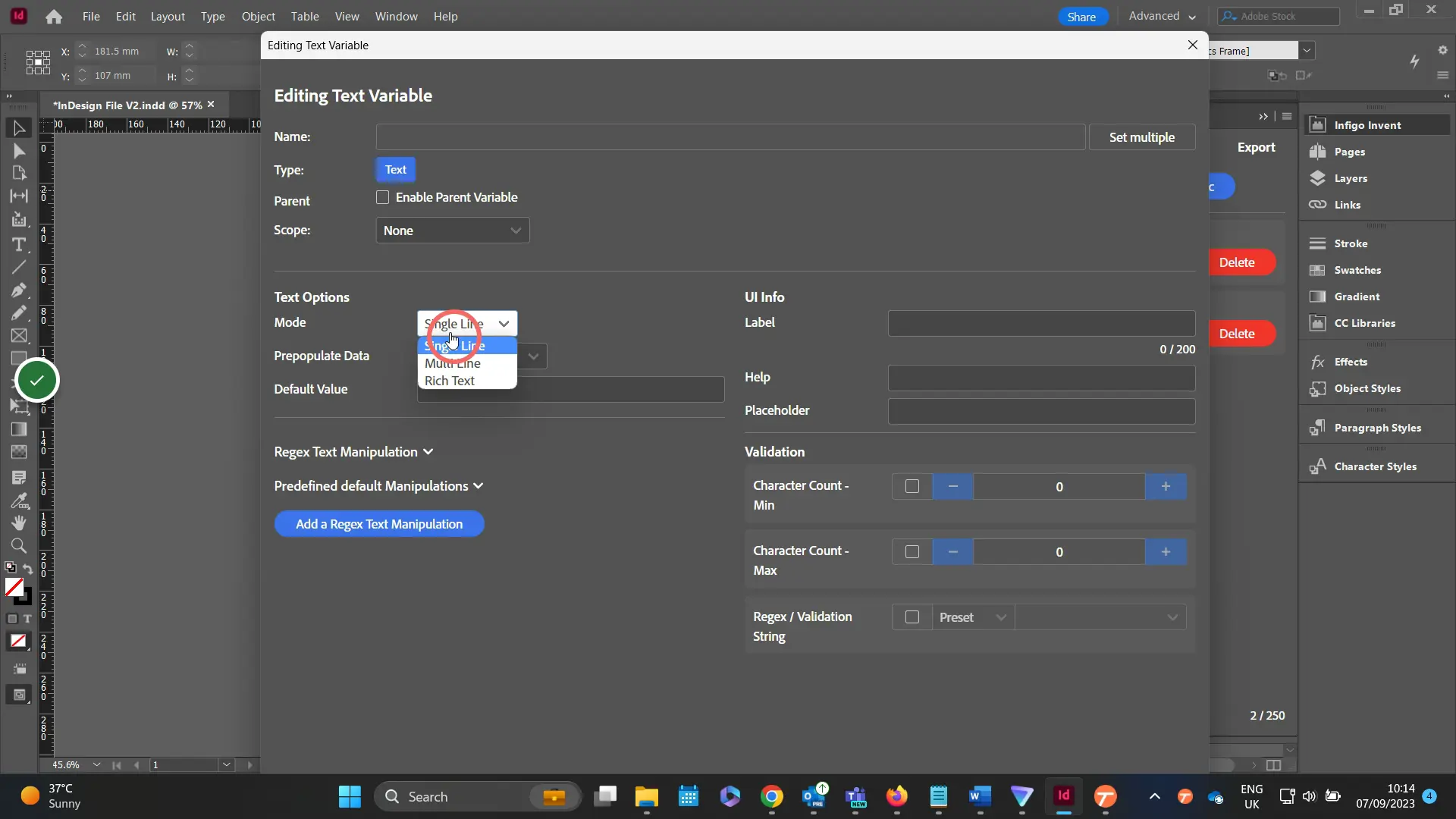Select the Pen tool
Screen dimensions: 1456x819
pyautogui.click(x=19, y=290)
